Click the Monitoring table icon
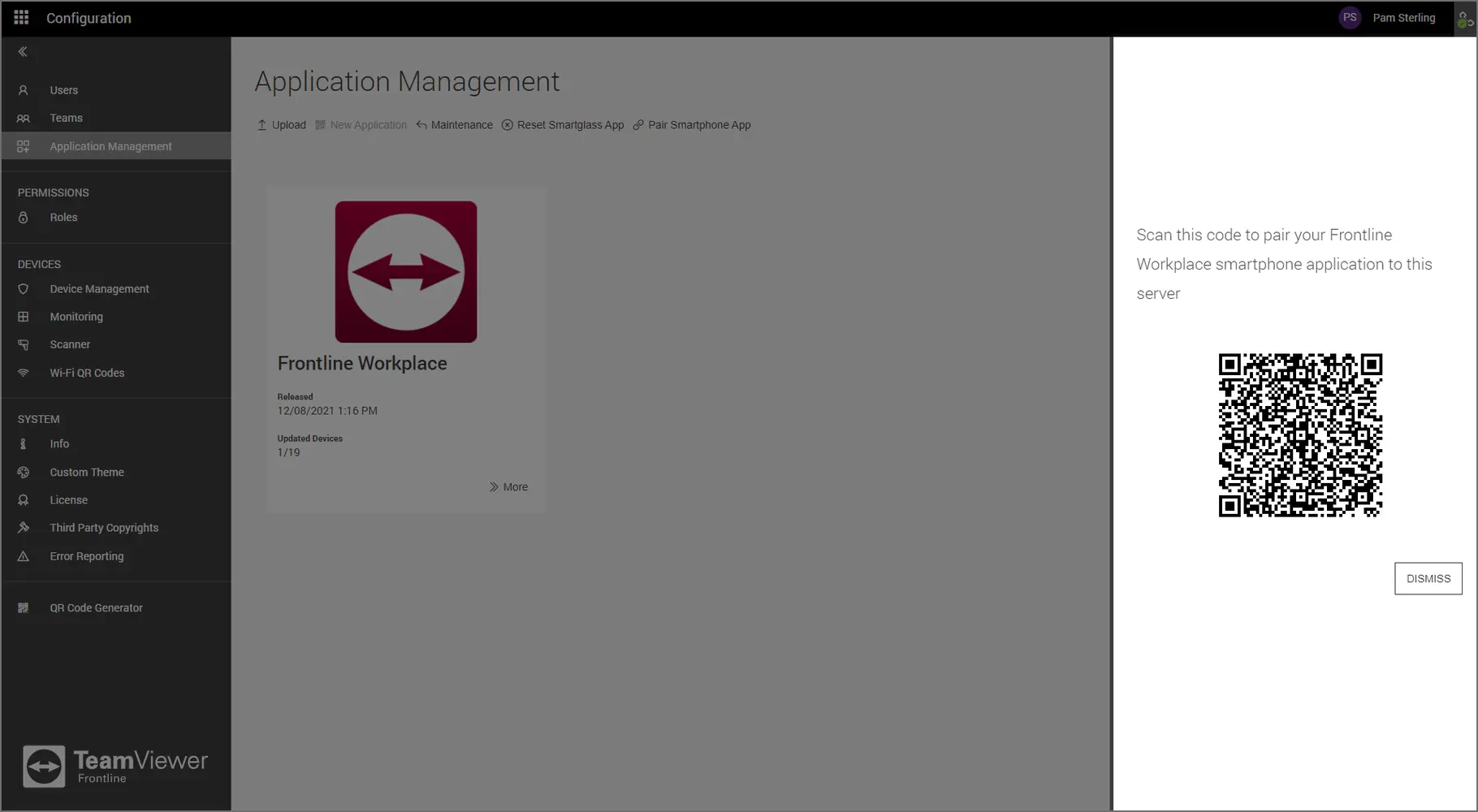1478x812 pixels. [x=24, y=317]
